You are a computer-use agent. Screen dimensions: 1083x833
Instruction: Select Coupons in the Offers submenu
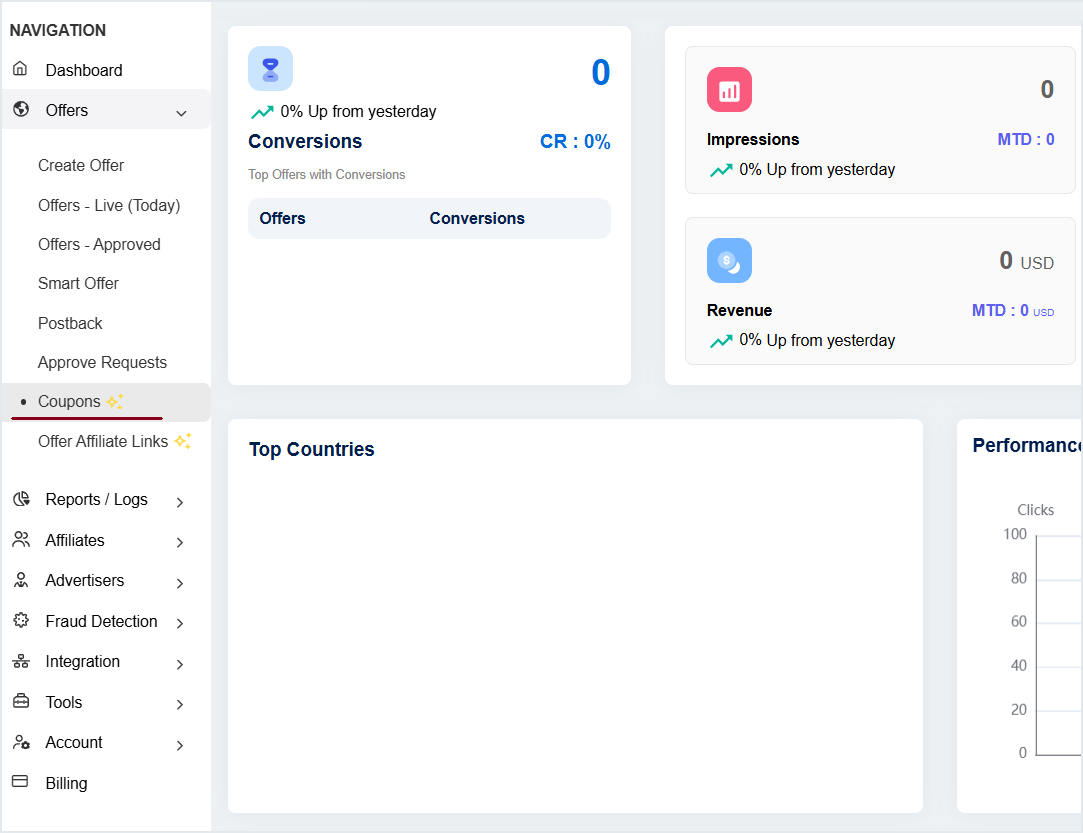69,401
